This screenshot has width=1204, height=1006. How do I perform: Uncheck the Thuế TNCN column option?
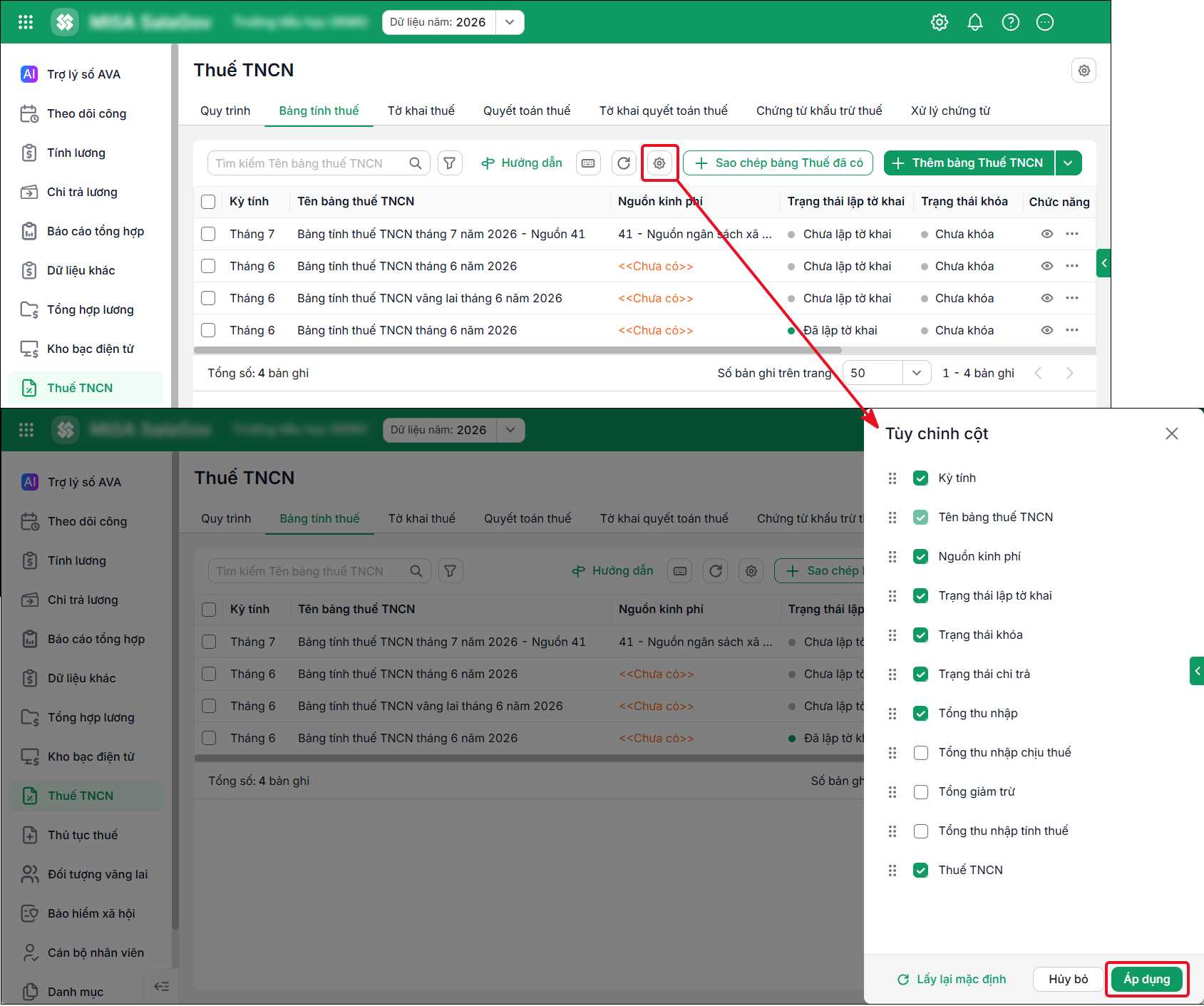click(921, 871)
